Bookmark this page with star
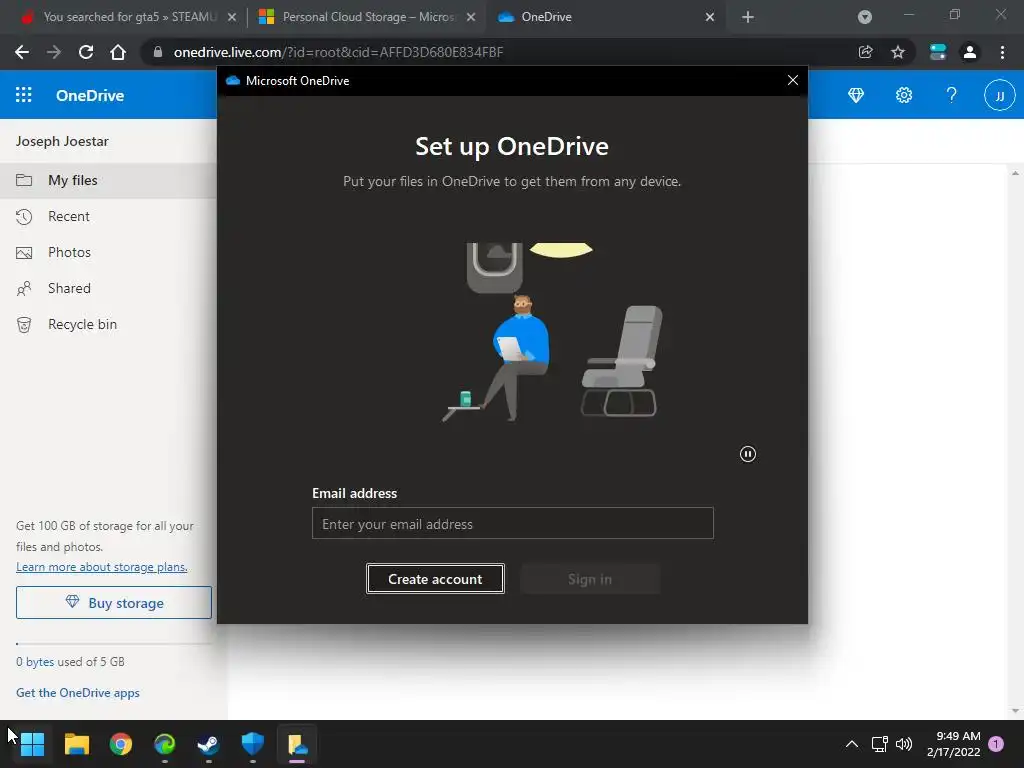Image resolution: width=1024 pixels, height=768 pixels. point(898,52)
